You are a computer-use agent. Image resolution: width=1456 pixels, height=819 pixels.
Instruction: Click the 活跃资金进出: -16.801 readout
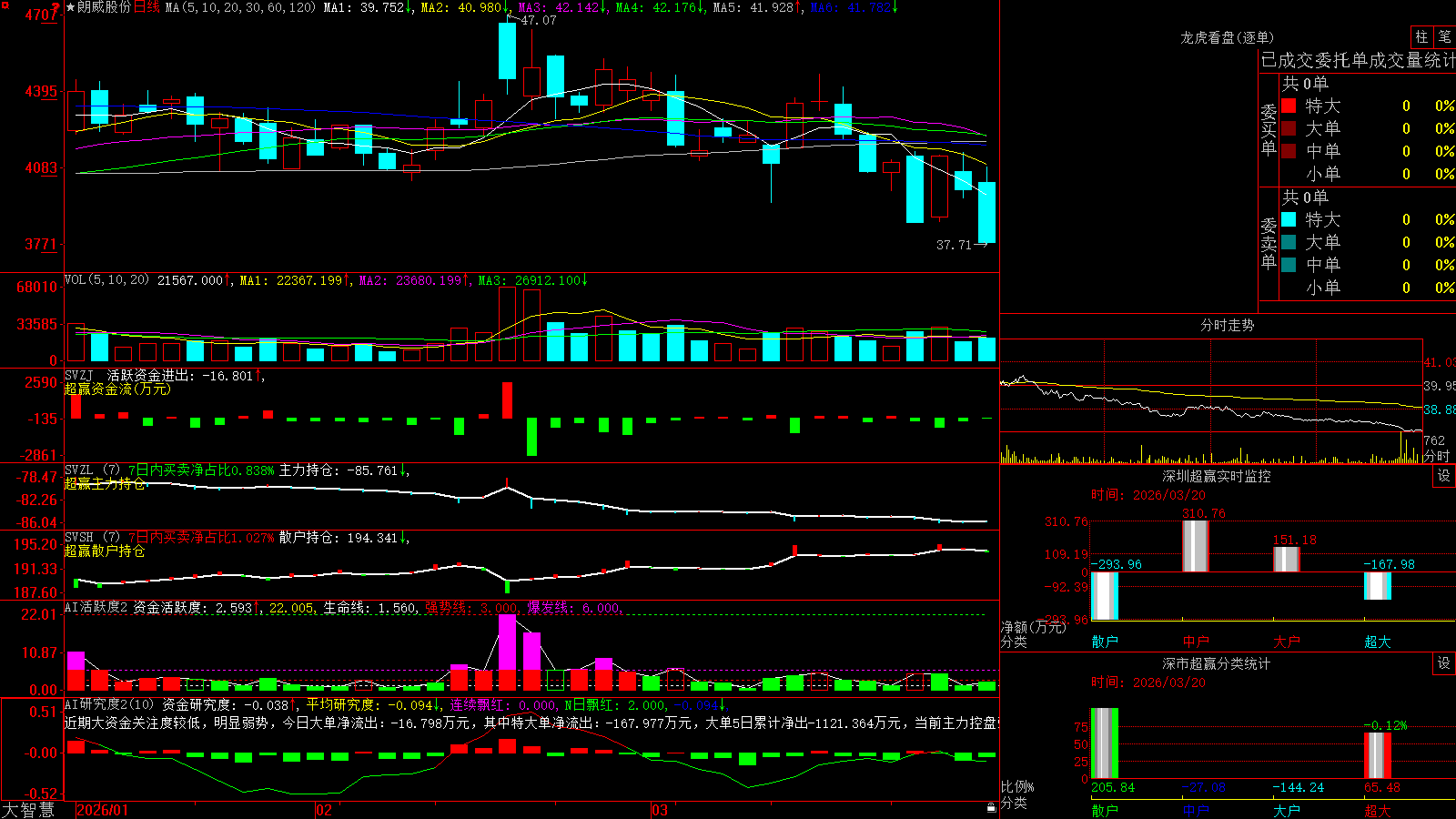point(180,376)
